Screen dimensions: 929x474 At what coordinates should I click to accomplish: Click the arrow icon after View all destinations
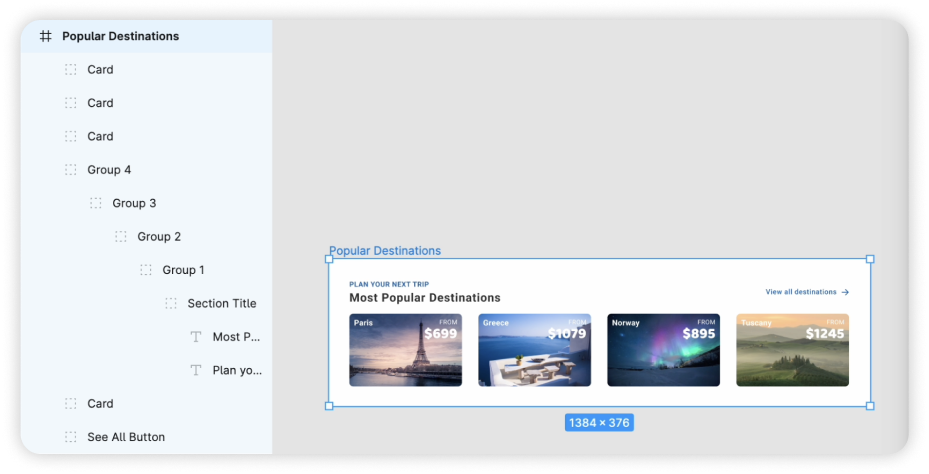(845, 292)
